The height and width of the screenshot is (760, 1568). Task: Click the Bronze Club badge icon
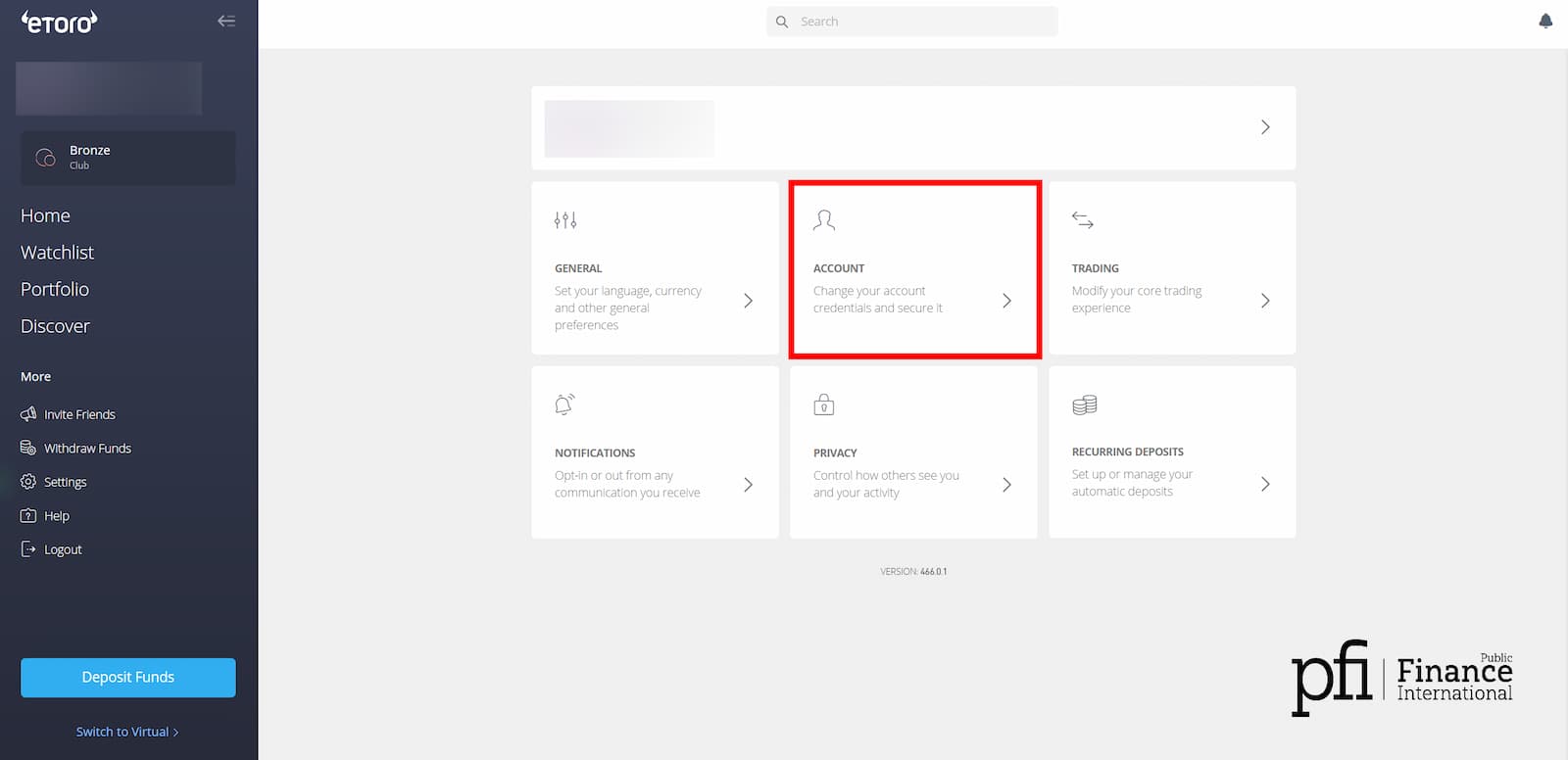point(45,158)
